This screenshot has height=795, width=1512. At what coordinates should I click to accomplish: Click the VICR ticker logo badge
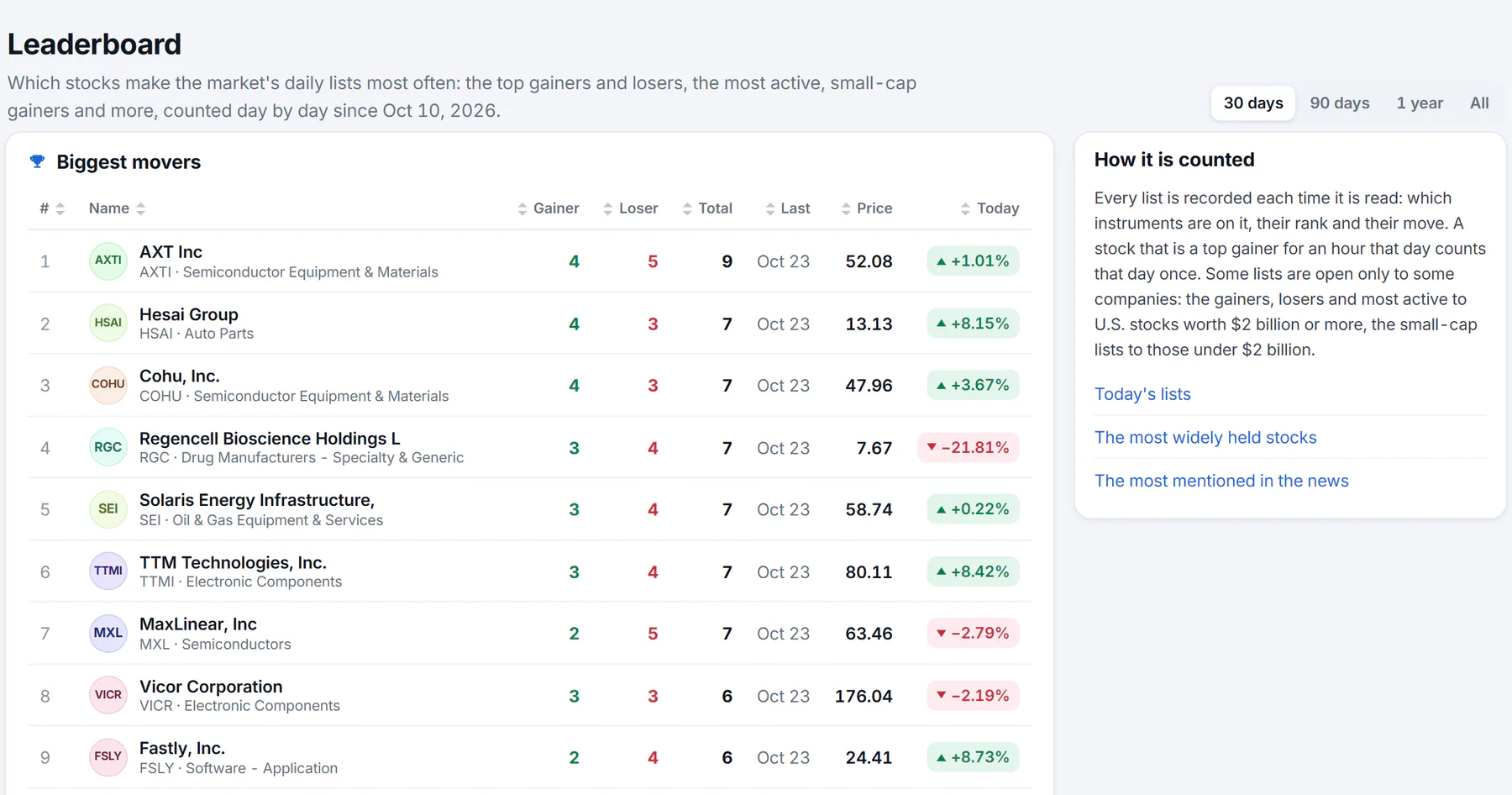(108, 695)
